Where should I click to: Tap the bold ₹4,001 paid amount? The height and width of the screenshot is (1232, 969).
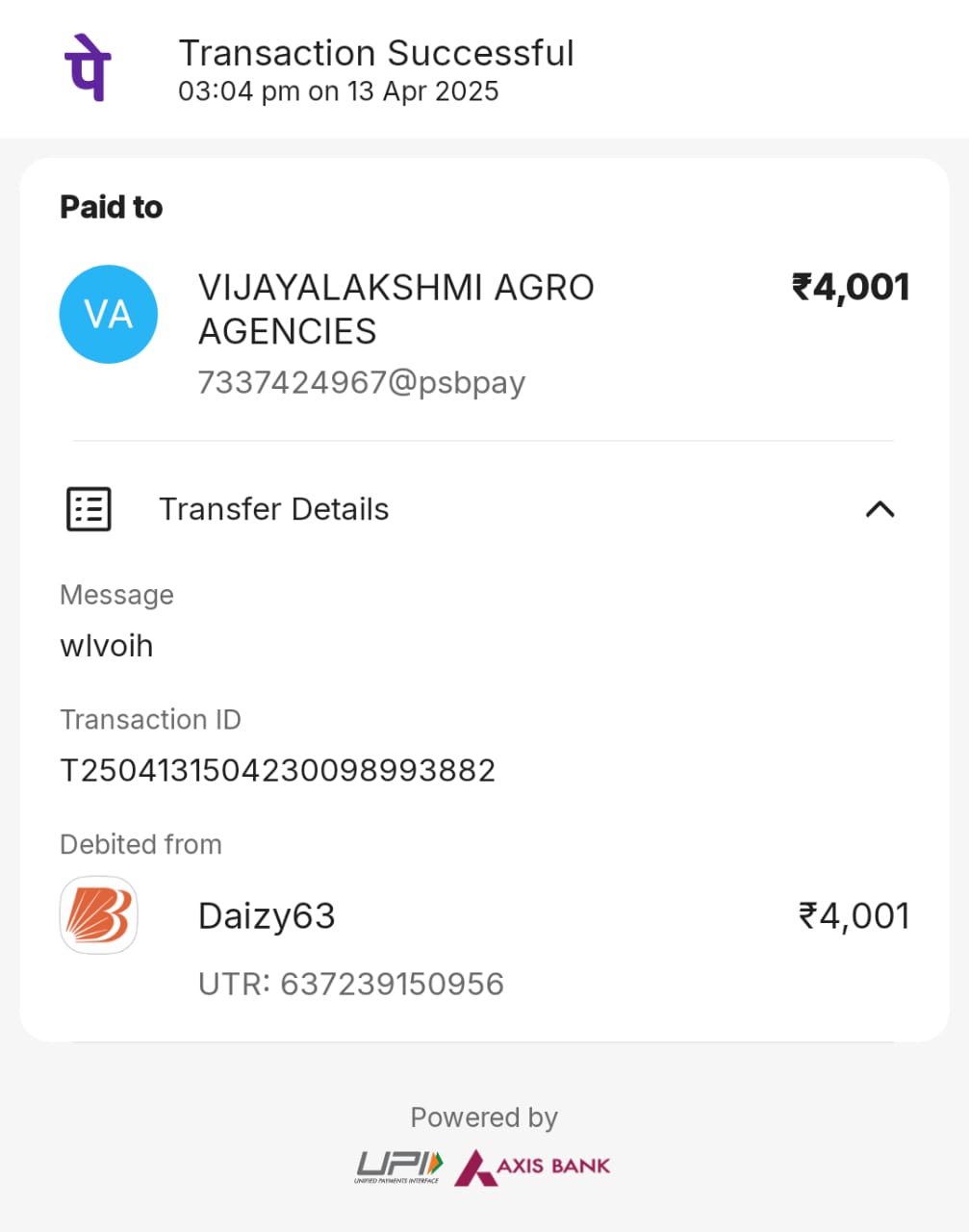tap(850, 287)
